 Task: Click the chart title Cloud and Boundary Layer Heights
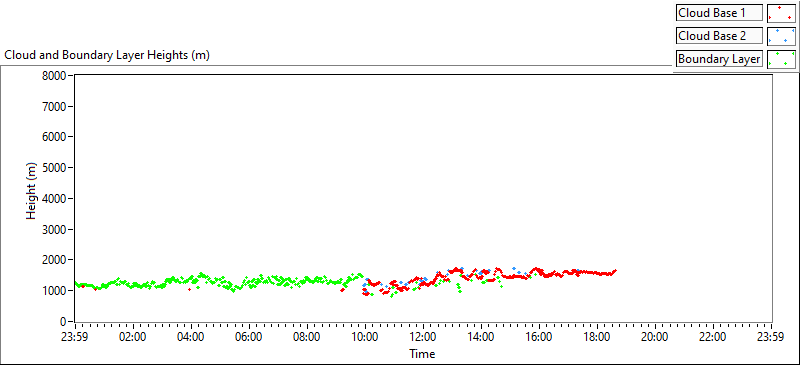[x=107, y=56]
